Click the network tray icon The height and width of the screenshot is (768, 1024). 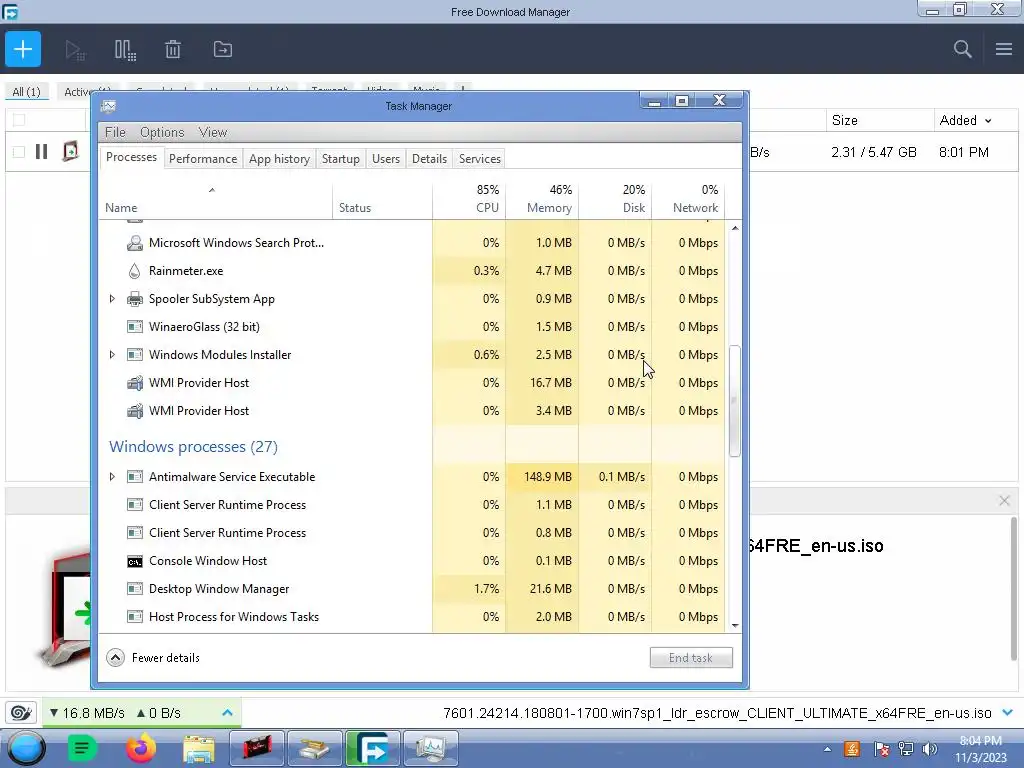pyautogui.click(x=906, y=749)
